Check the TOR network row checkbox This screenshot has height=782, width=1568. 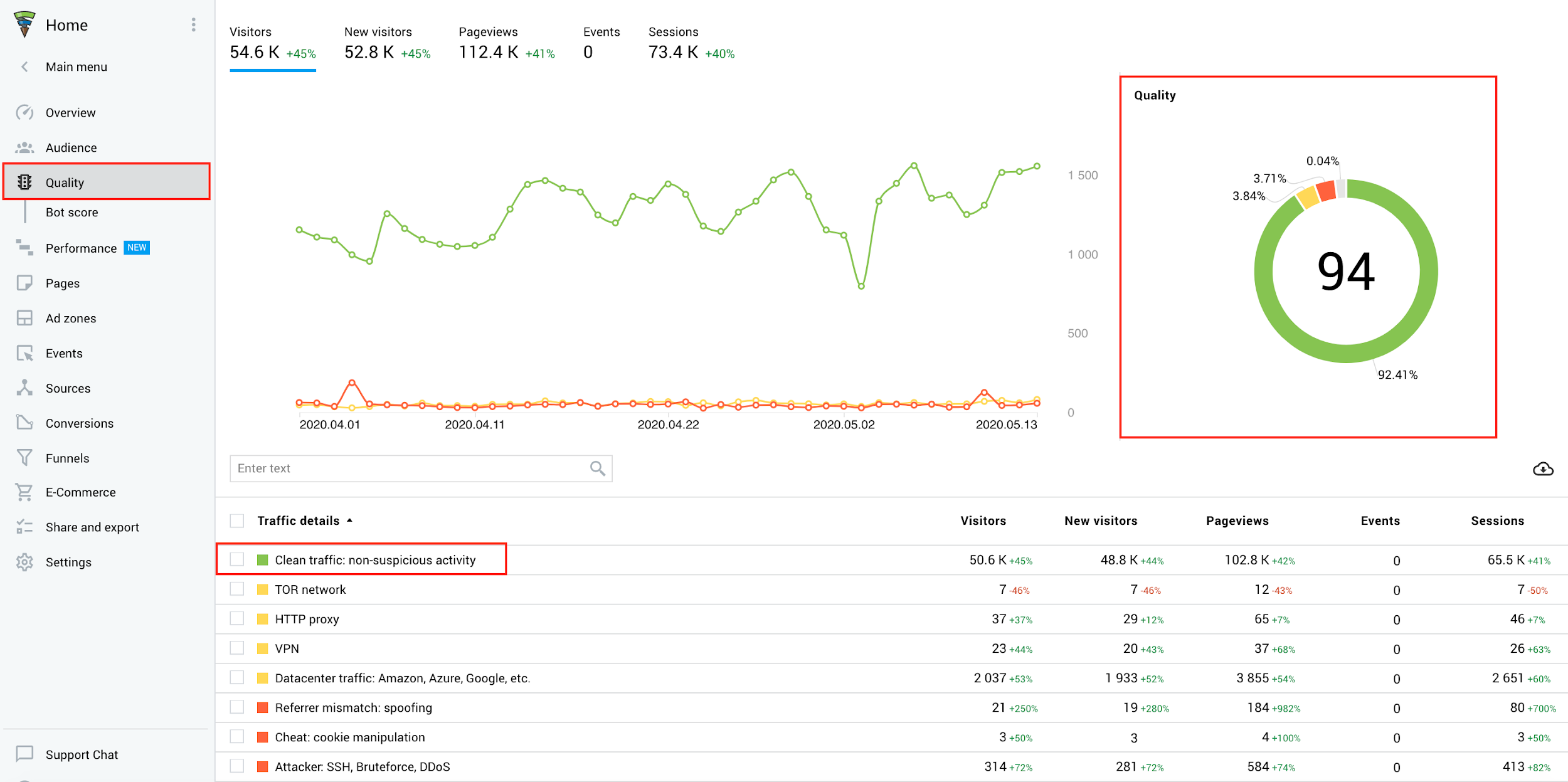236,589
